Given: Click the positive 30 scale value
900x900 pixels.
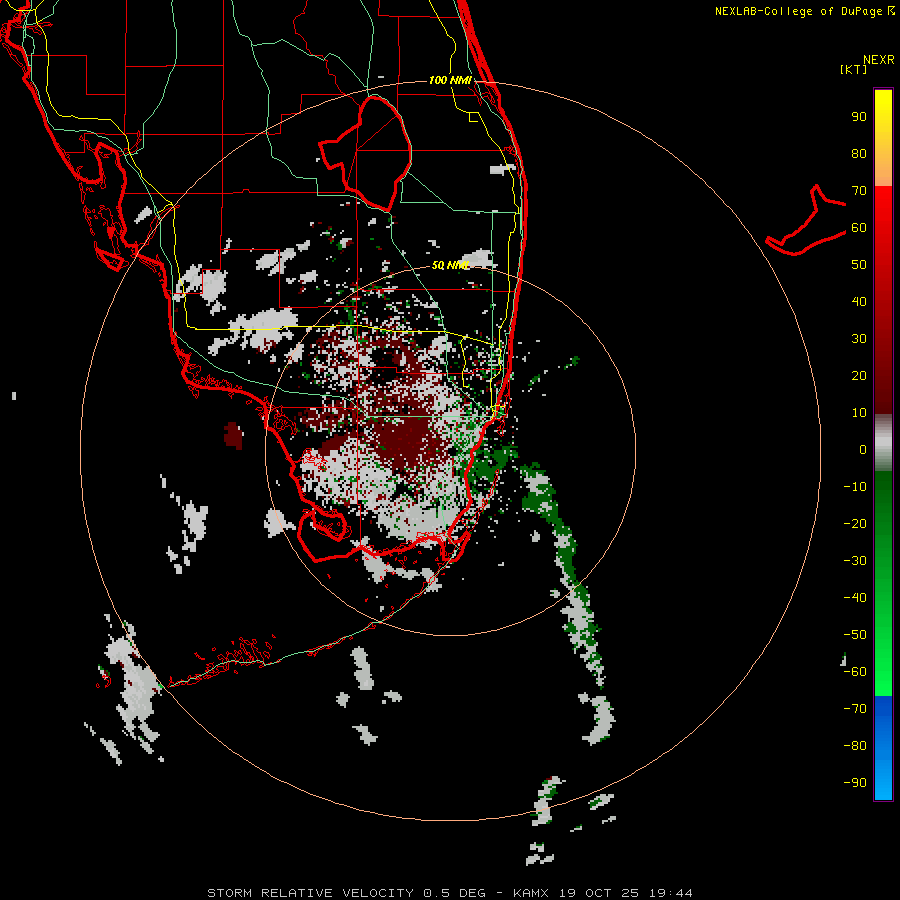Looking at the screenshot, I should pos(859,339).
